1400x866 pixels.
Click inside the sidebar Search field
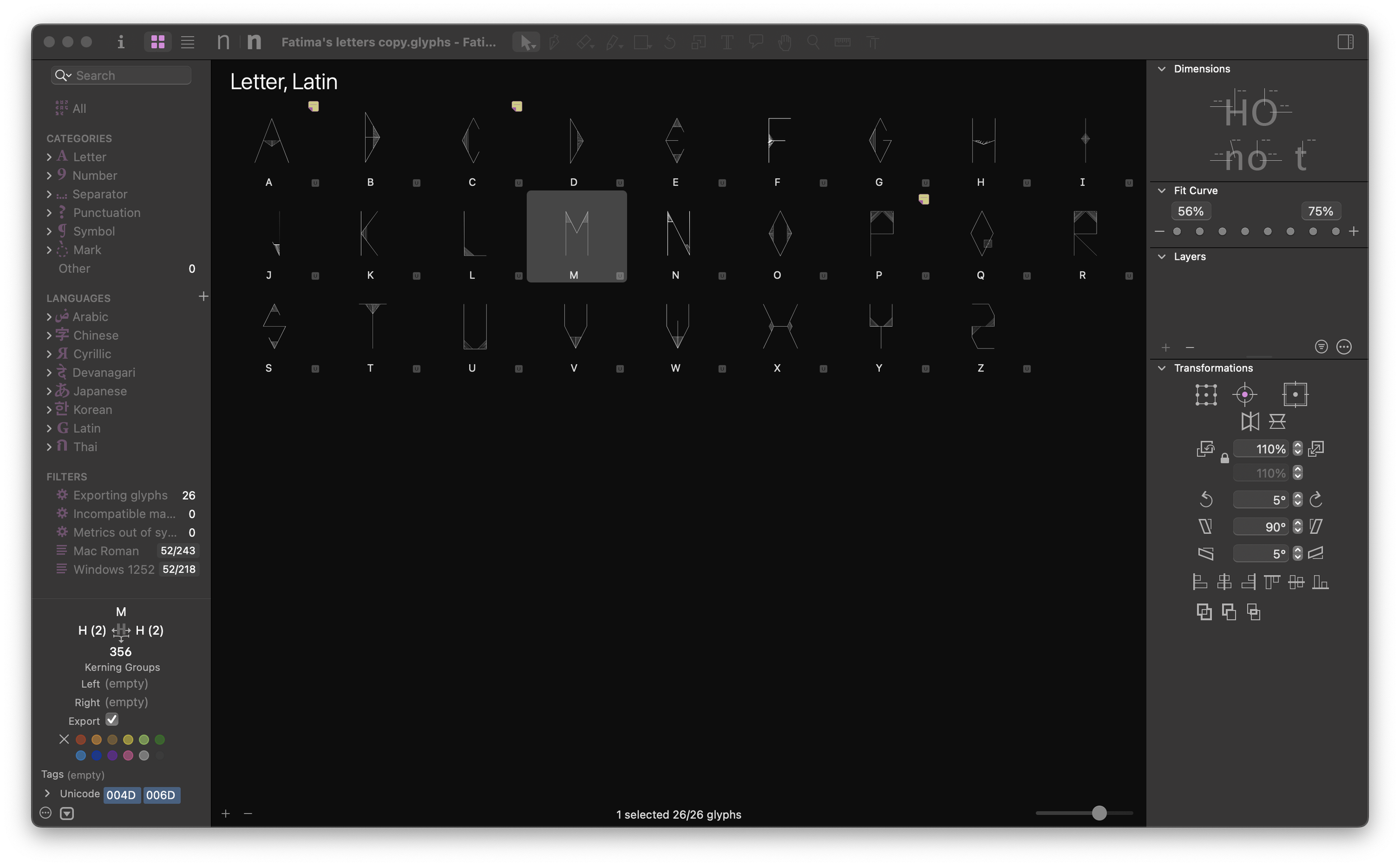(x=121, y=75)
